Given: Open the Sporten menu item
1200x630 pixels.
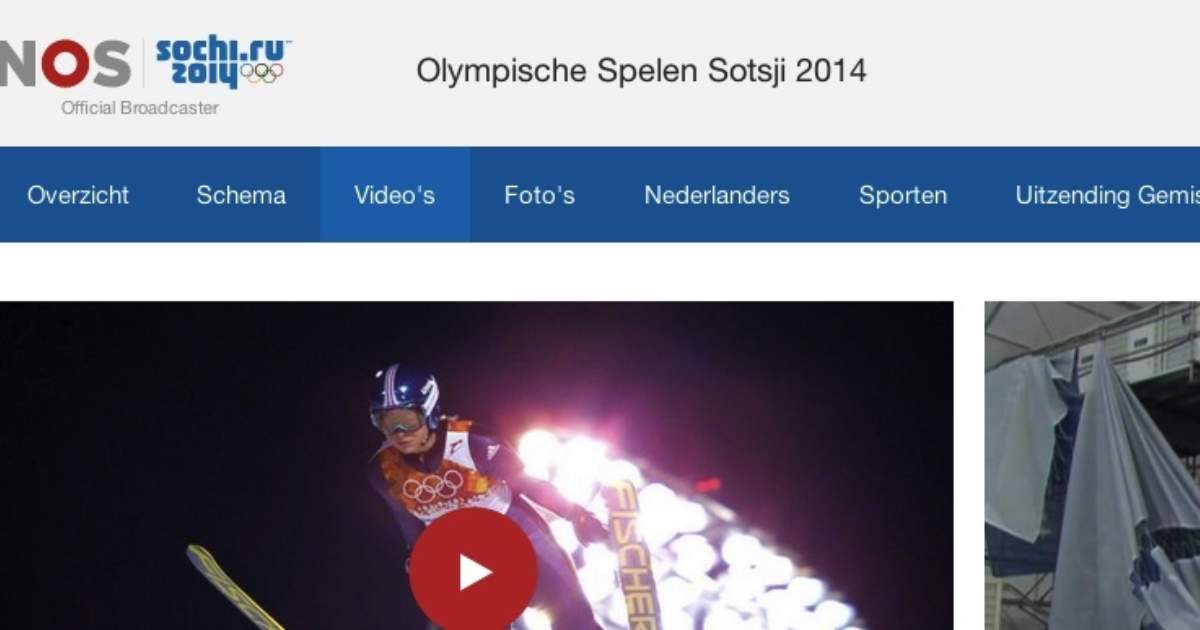Looking at the screenshot, I should tap(903, 195).
